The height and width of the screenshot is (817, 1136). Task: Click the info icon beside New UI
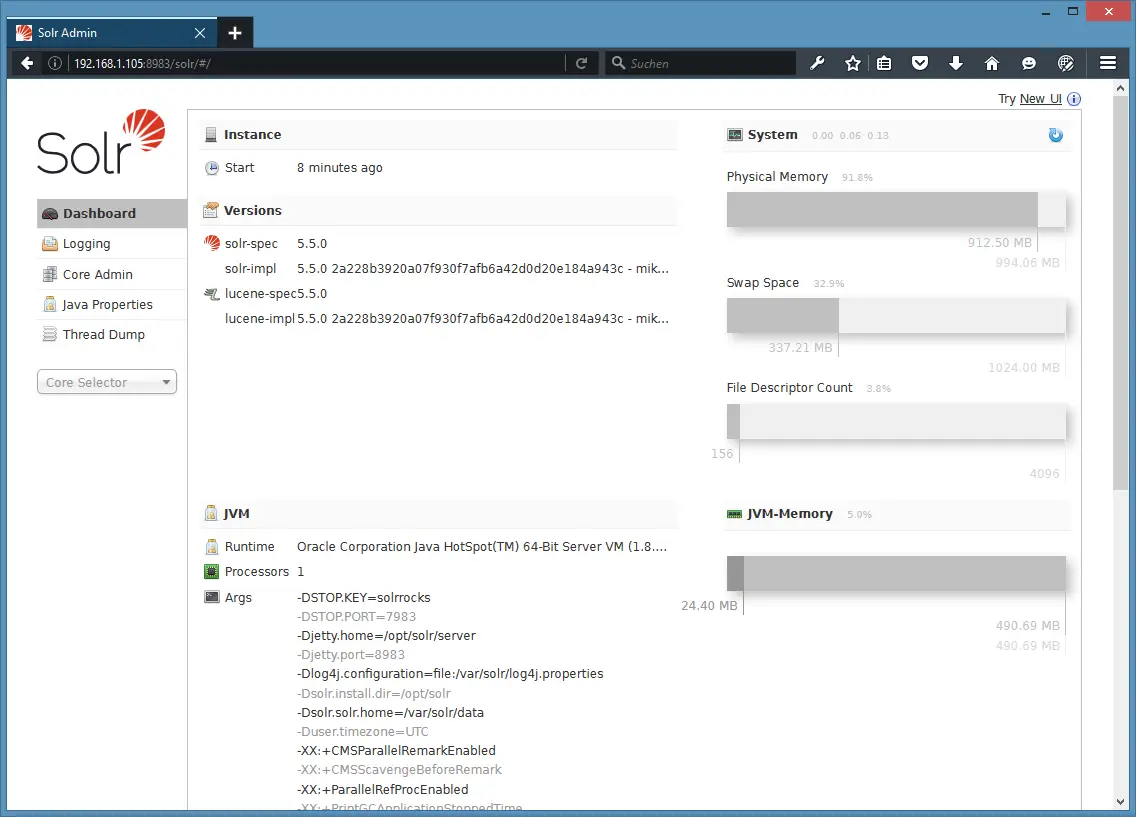[1074, 99]
